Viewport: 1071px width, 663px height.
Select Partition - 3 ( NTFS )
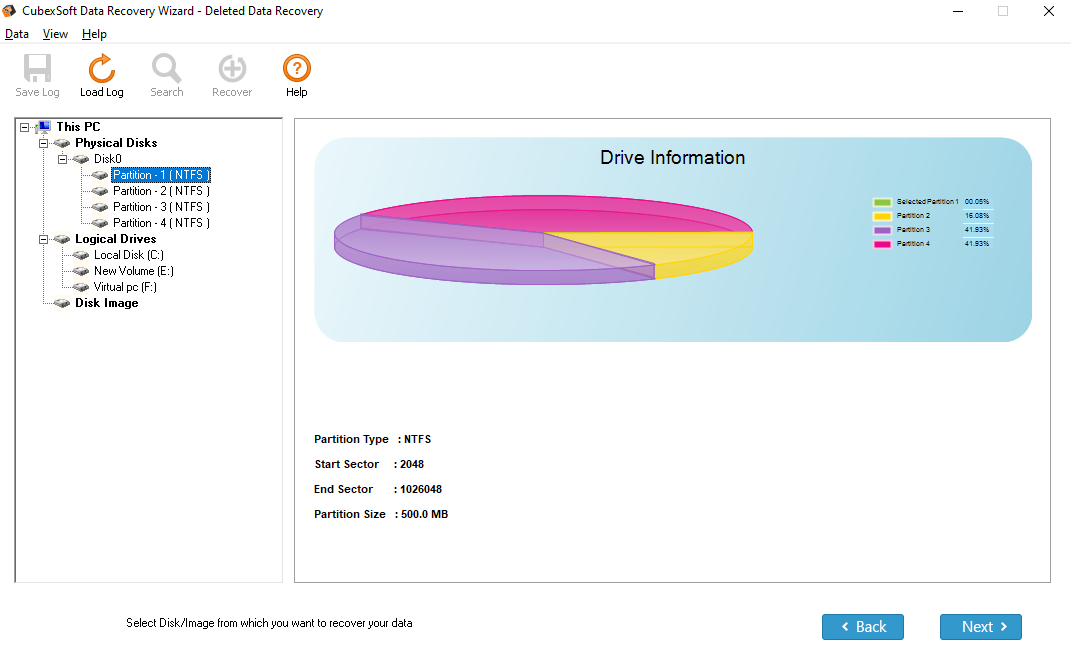click(161, 207)
